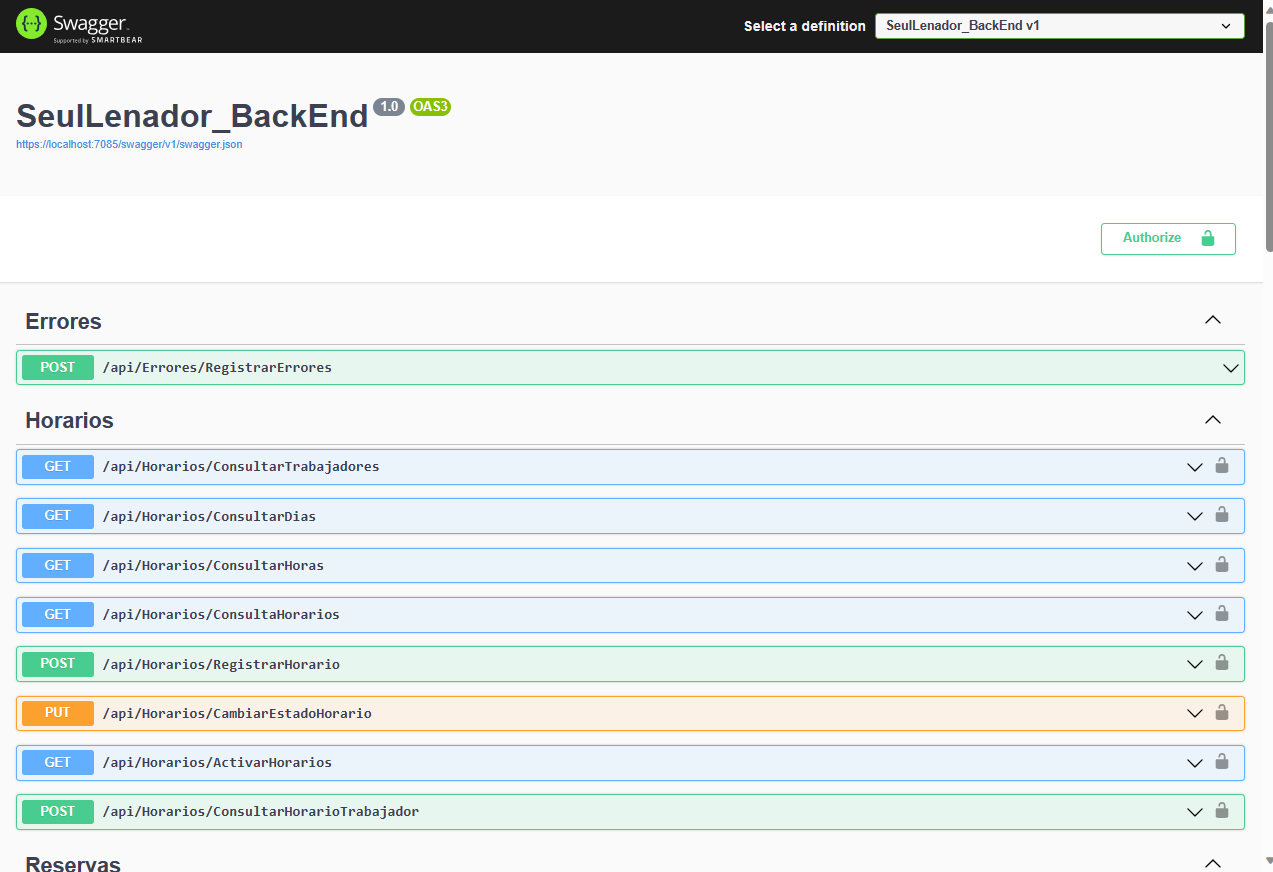Open the swagger.json link

point(129,144)
